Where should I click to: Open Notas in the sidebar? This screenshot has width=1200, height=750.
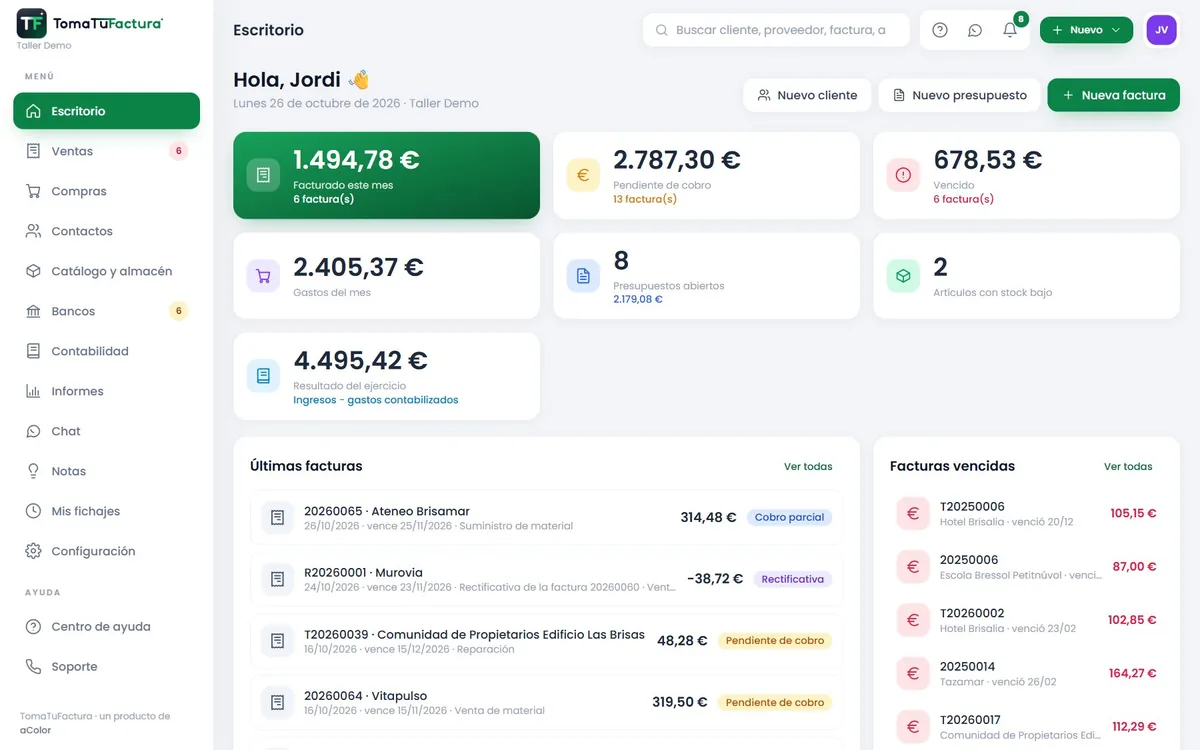pyautogui.click(x=106, y=471)
